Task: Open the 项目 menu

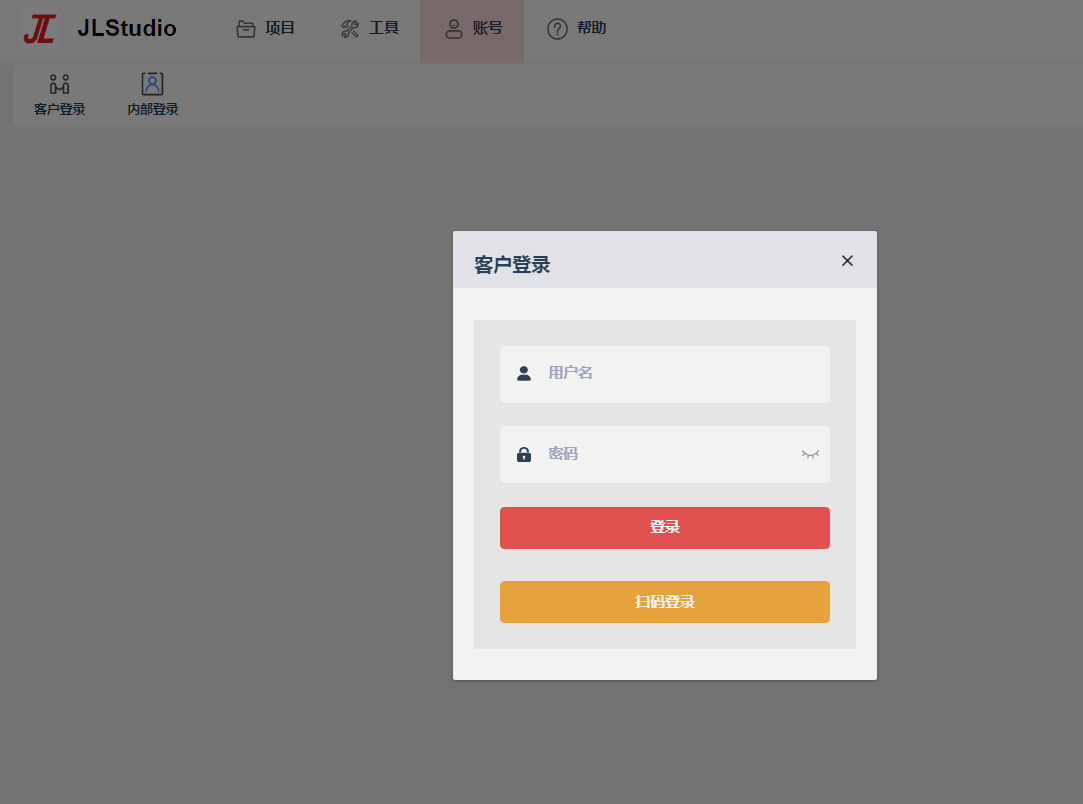Action: [265, 28]
